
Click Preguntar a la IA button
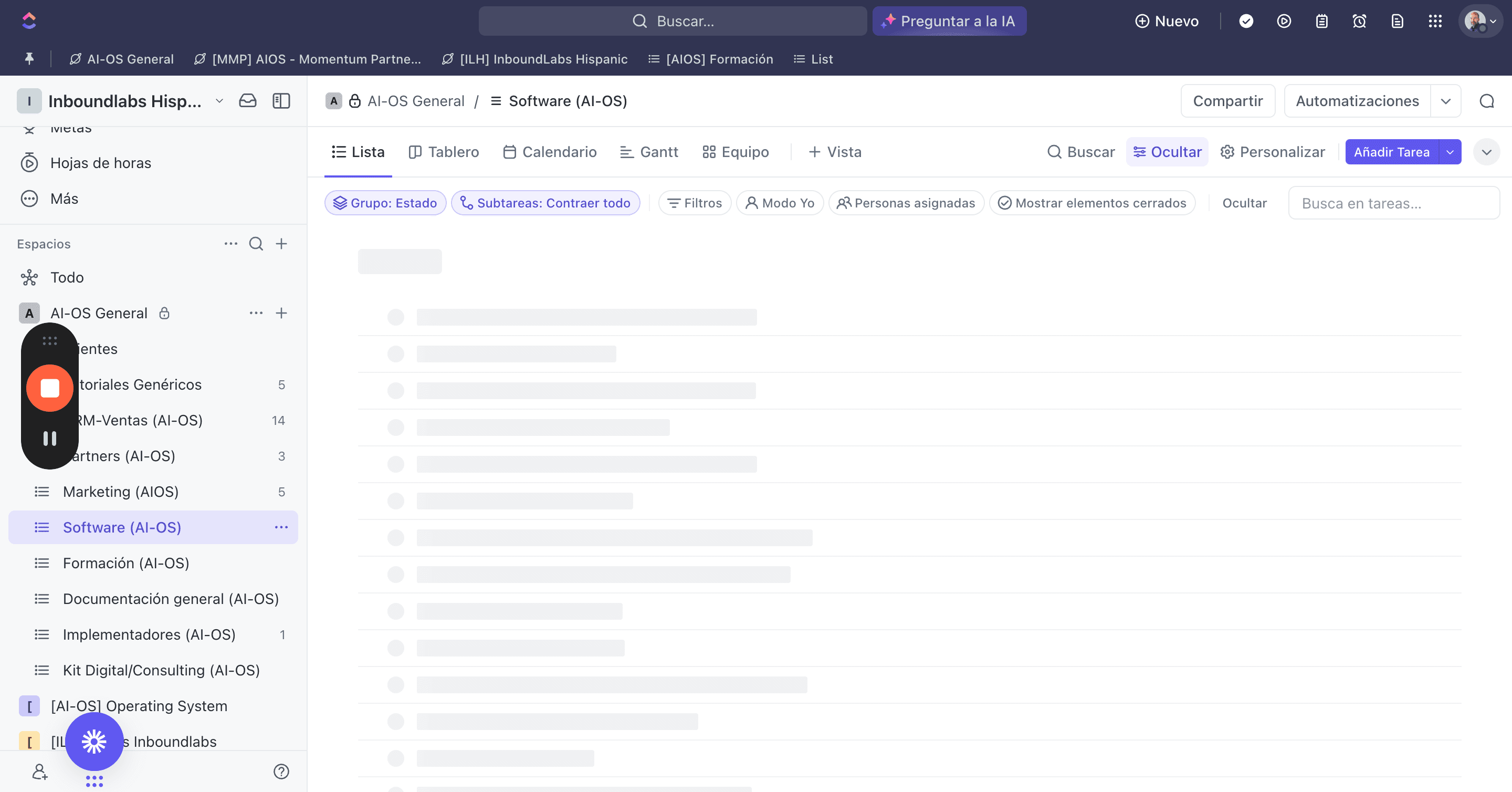[x=949, y=21]
